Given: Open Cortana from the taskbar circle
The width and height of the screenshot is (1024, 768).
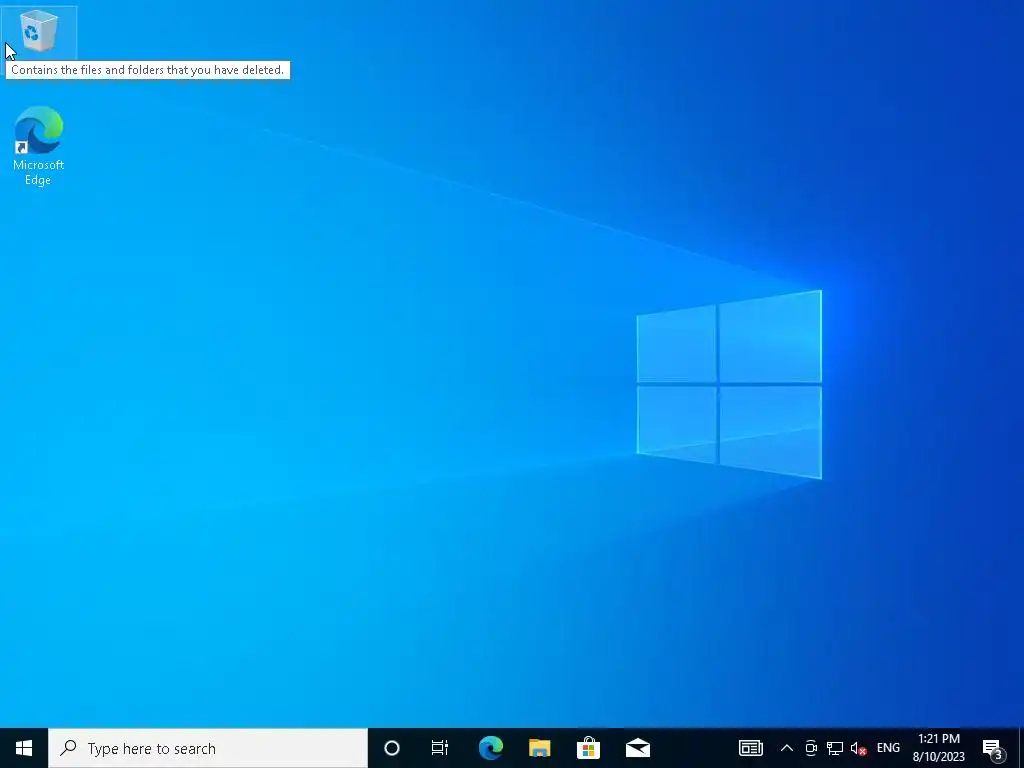Looking at the screenshot, I should pyautogui.click(x=391, y=748).
